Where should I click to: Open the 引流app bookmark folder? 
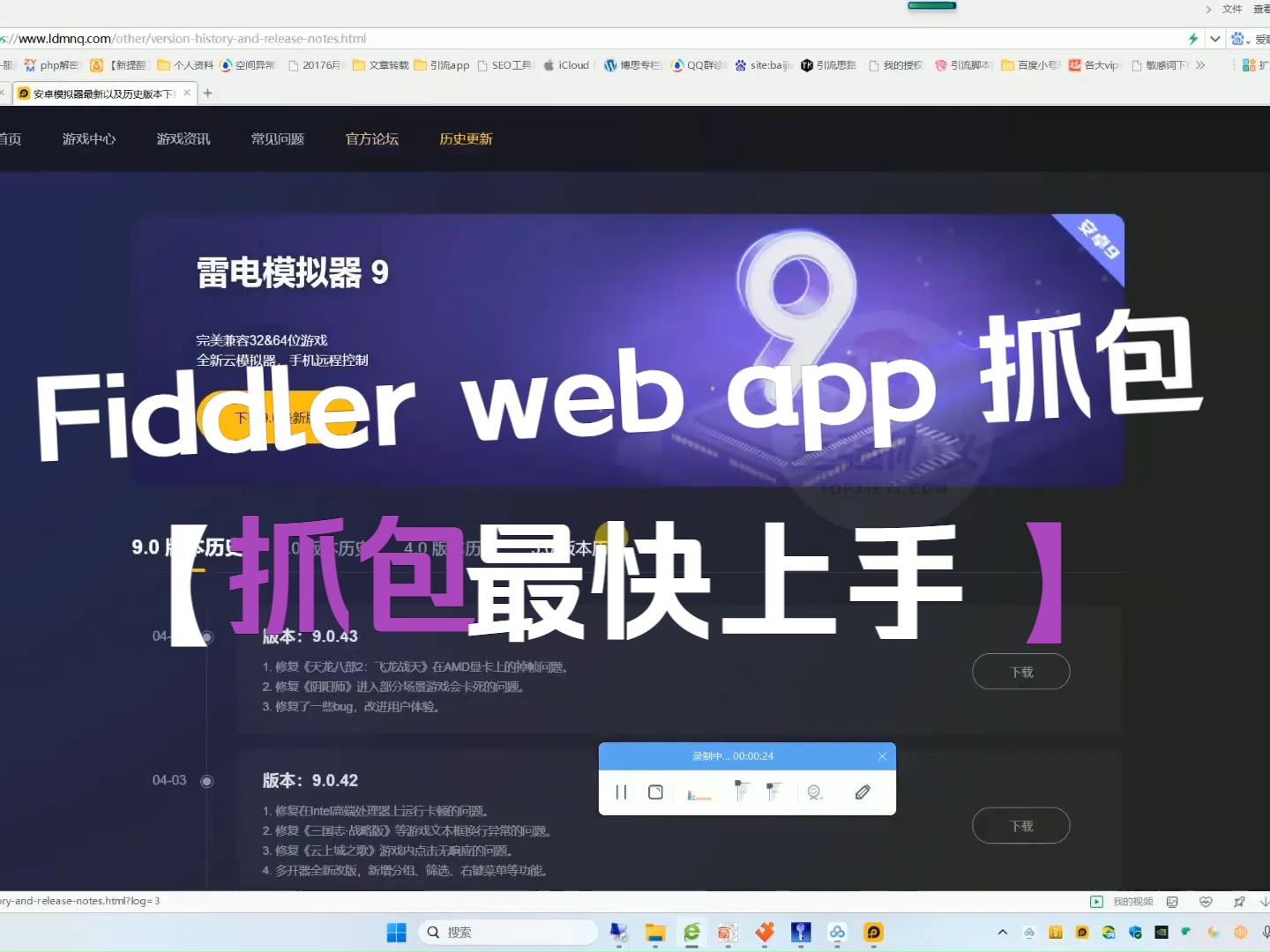442,65
